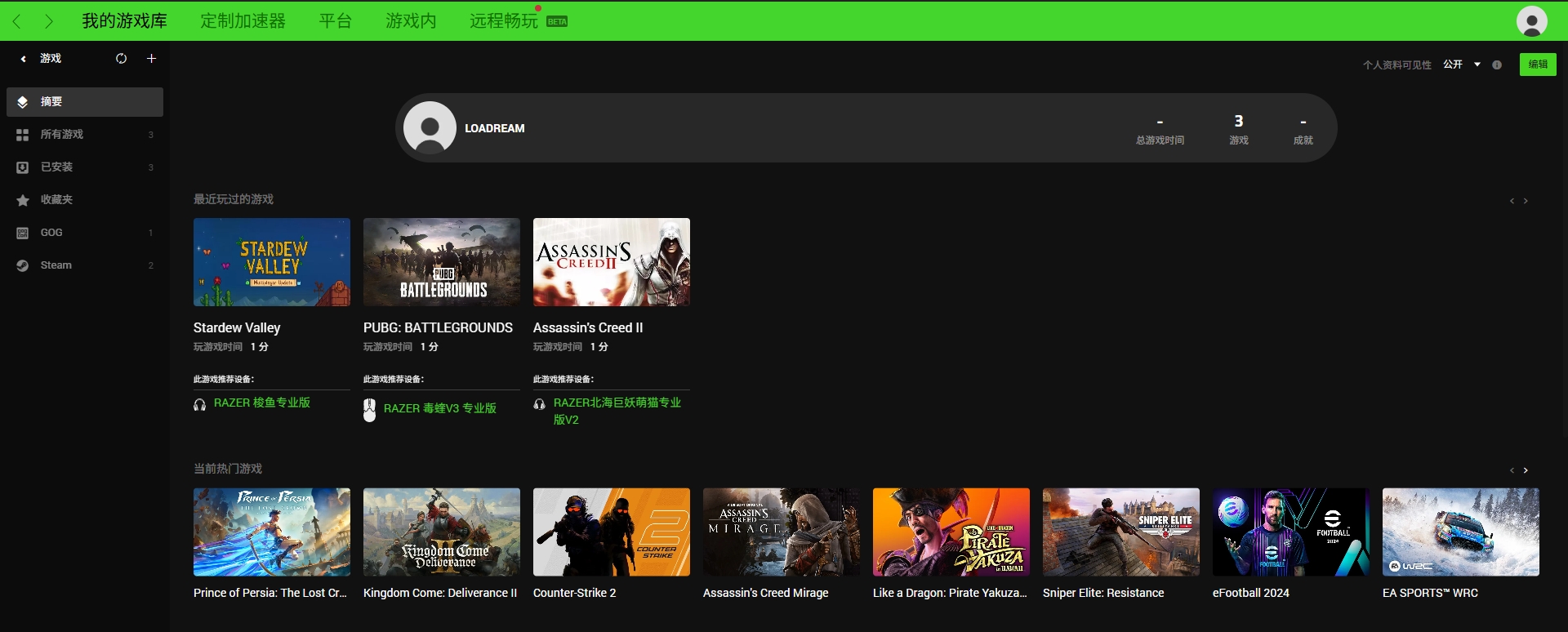The image size is (1568, 632).
Task: Open the EA SPORTS WRC thumbnail
Action: 1461,532
